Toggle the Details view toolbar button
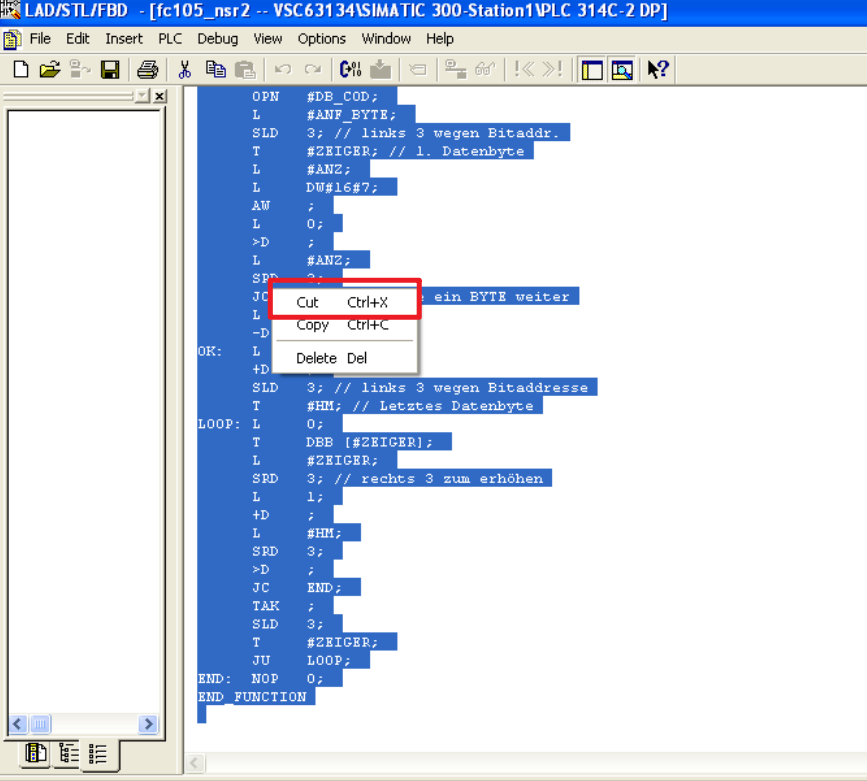The height and width of the screenshot is (781, 867). (x=622, y=69)
